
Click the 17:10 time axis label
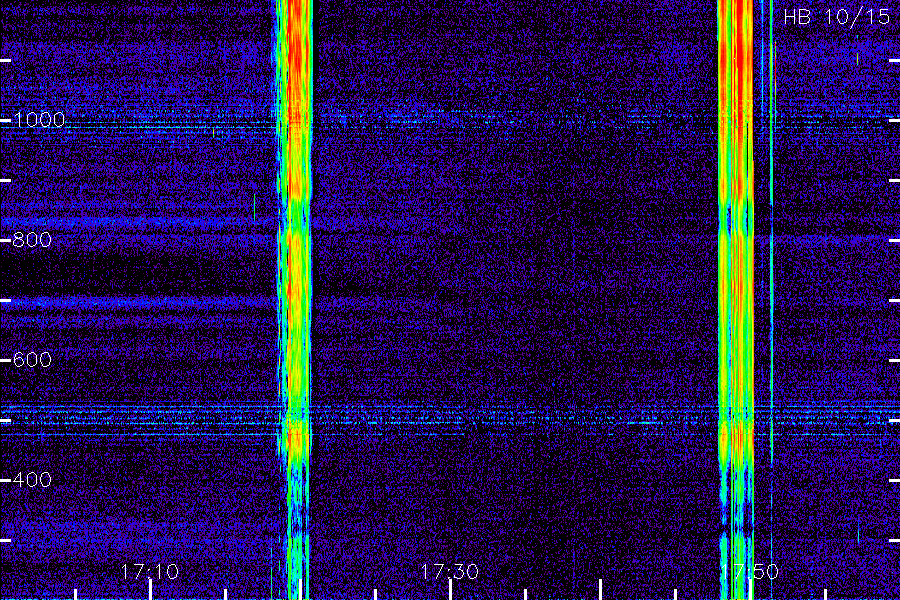tap(150, 571)
